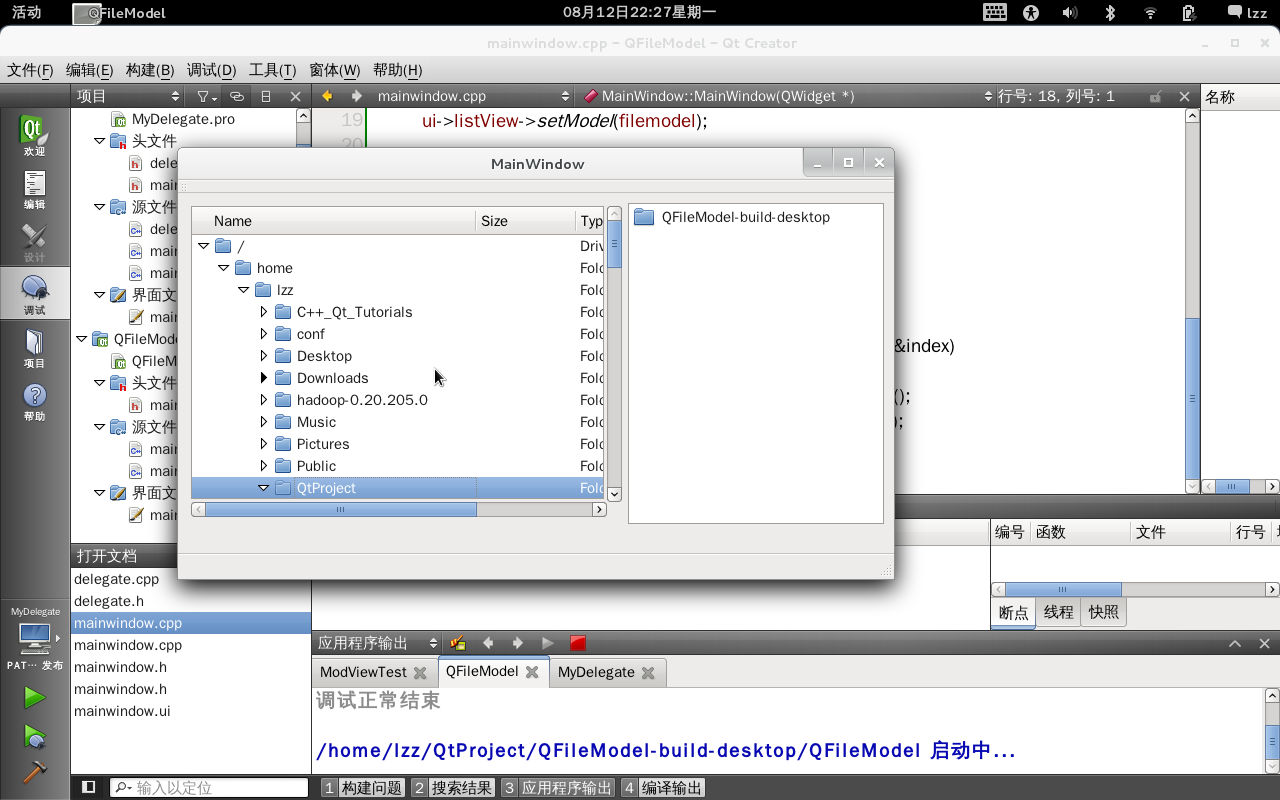
Task: Open the mainwindow.cpp file dropdown
Action: coord(472,96)
